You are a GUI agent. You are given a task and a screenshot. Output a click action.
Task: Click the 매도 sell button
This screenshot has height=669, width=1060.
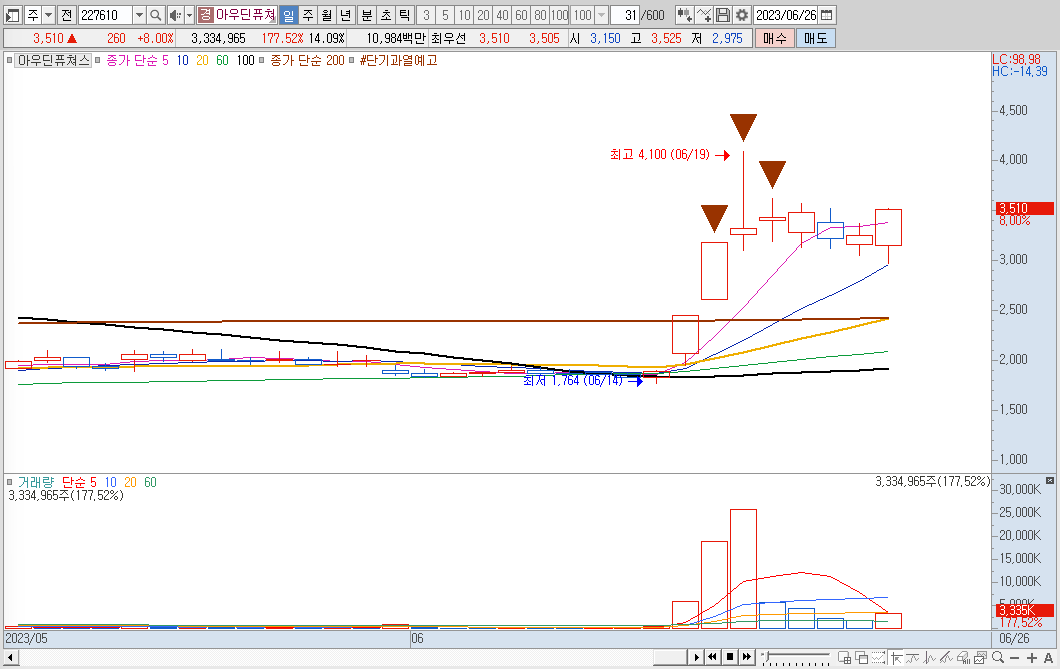[x=815, y=39]
